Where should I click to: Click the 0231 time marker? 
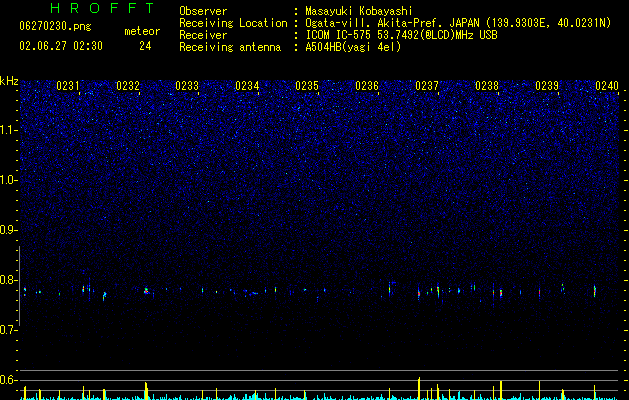[x=67, y=86]
